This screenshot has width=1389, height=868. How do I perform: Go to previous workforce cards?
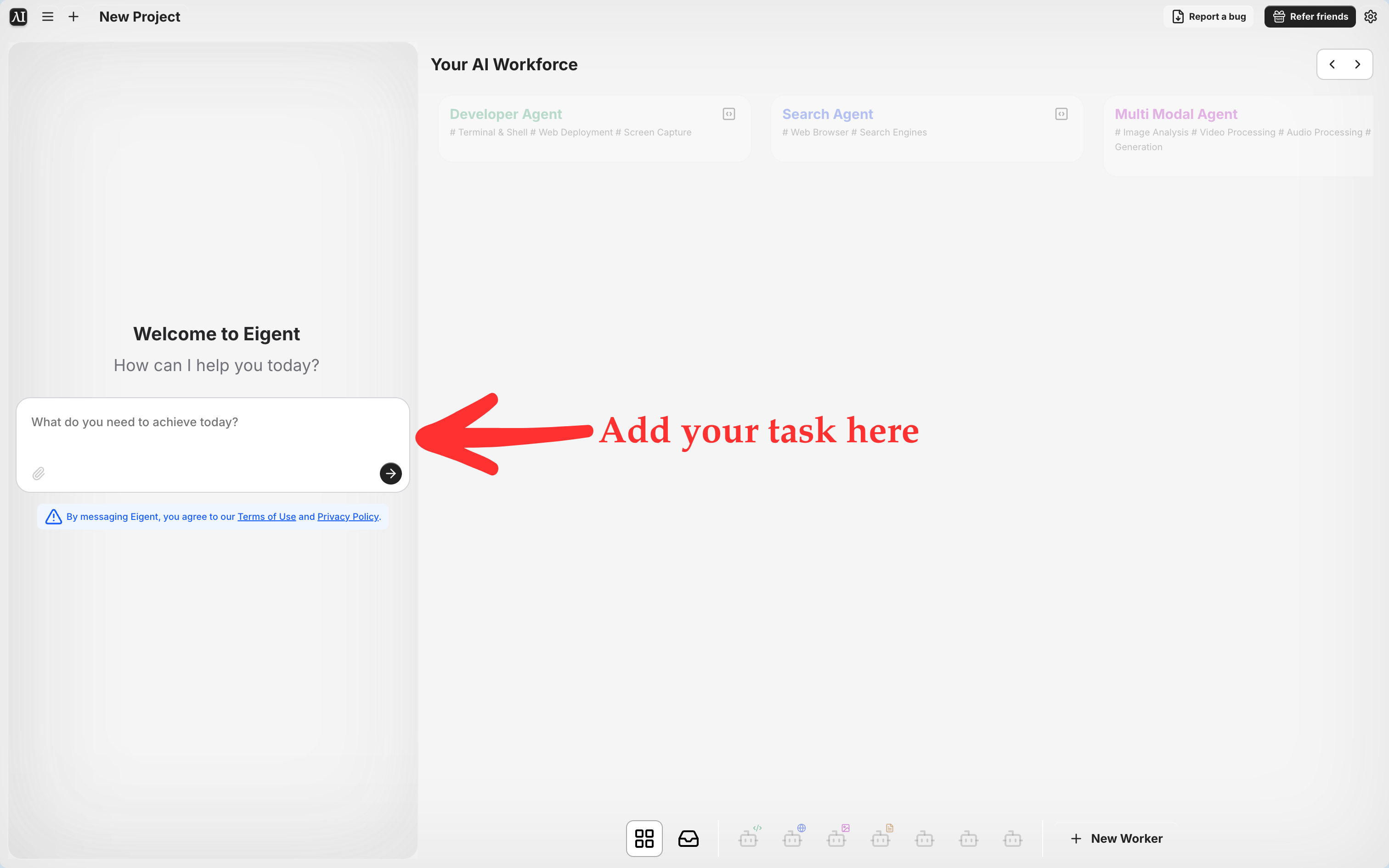(x=1332, y=64)
